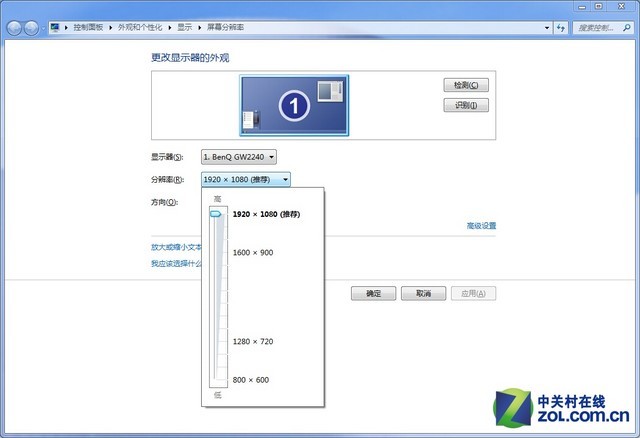Click the 检测 detect button
Viewport: 640px width, 438px height.
(x=465, y=86)
